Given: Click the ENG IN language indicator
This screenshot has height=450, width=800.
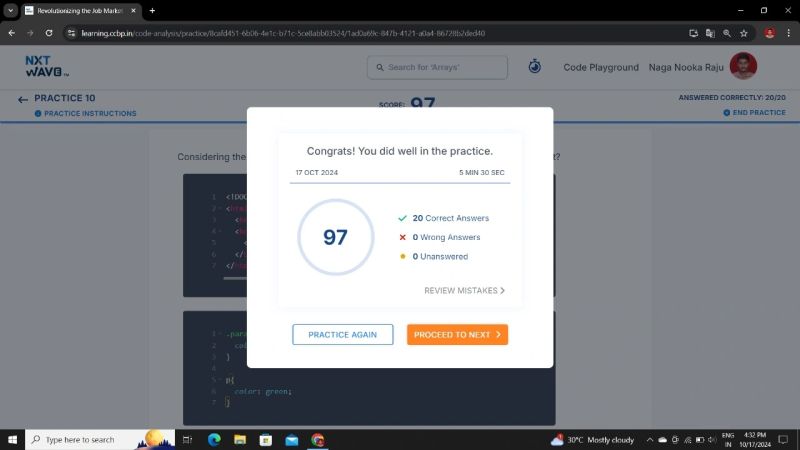Looking at the screenshot, I should tap(728, 439).
